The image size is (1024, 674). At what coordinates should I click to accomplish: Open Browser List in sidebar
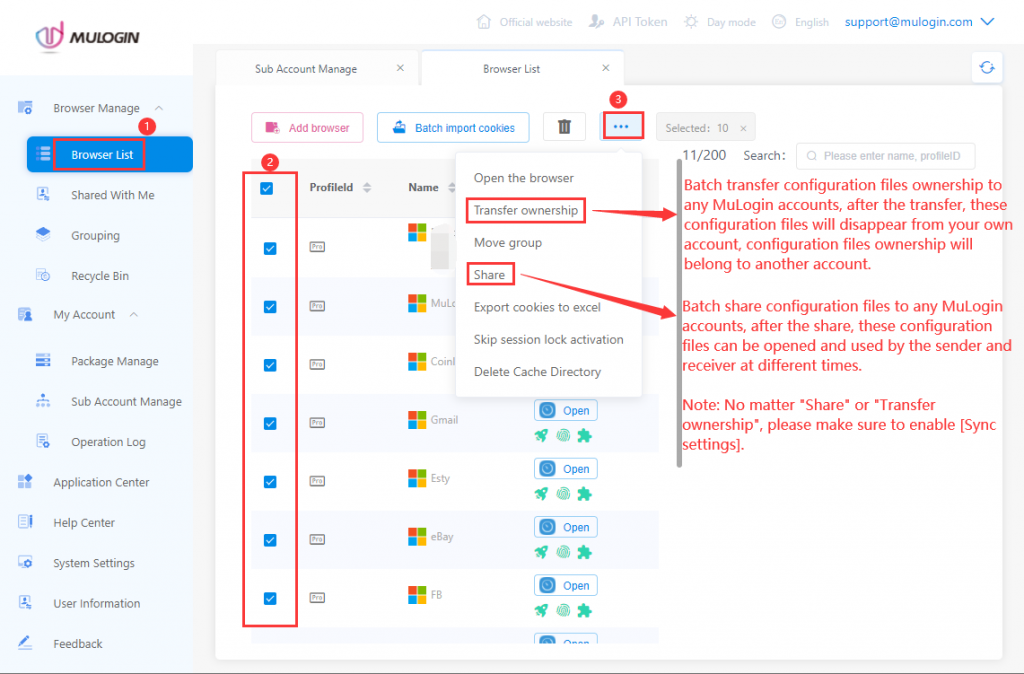tap(110, 155)
